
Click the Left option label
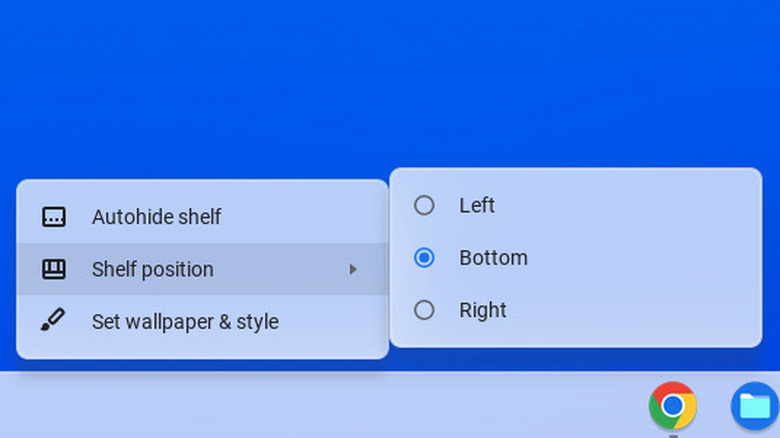[x=477, y=205]
